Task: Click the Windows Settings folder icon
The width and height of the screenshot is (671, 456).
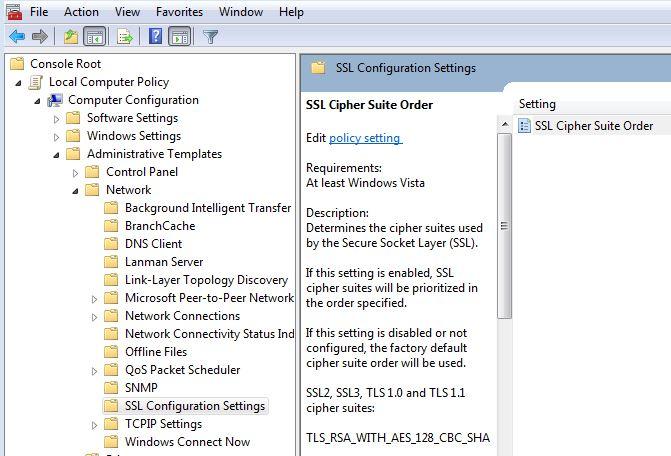Action: (x=73, y=136)
